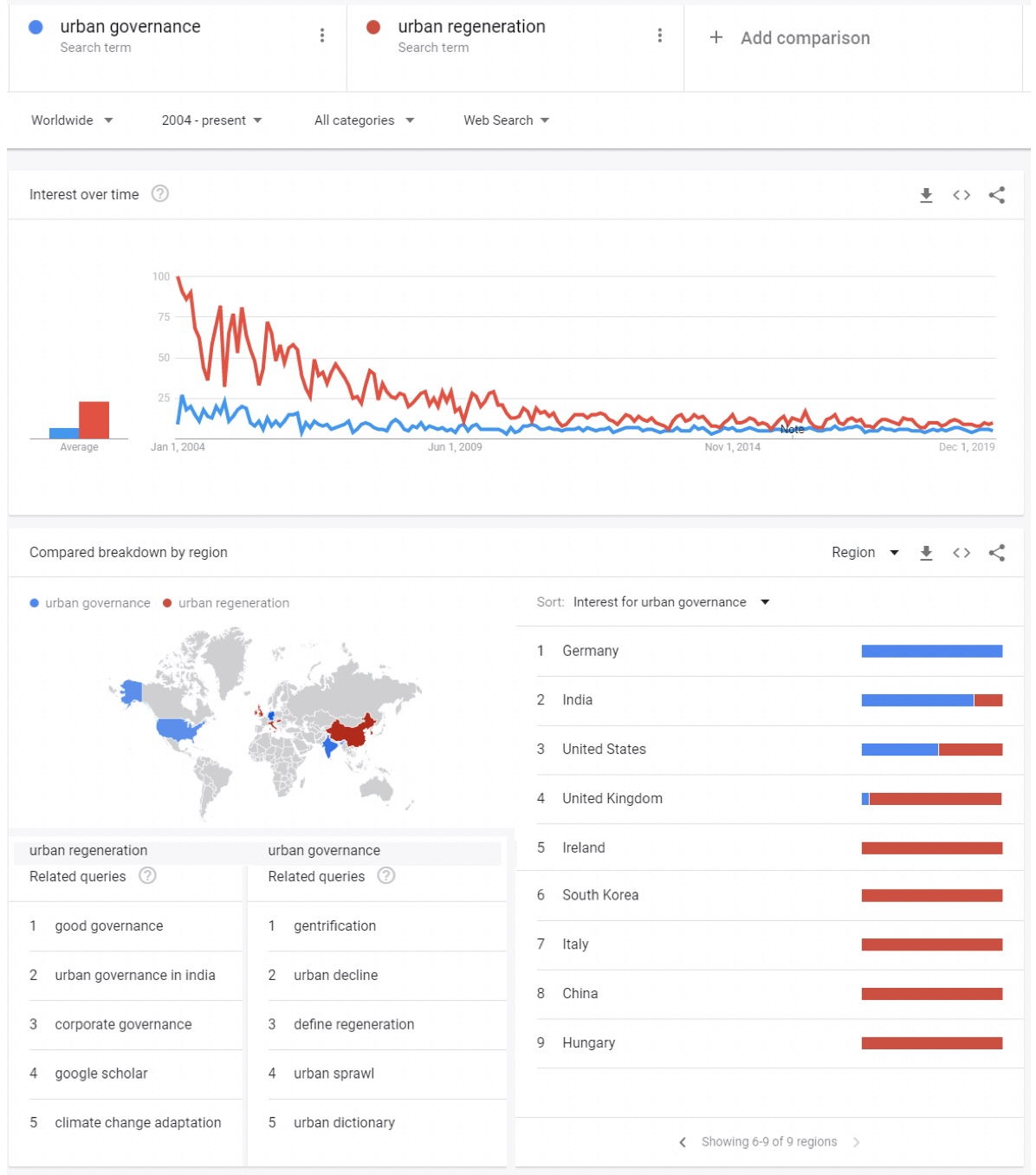
Task: Click Add comparison button
Action: pyautogui.click(x=790, y=38)
